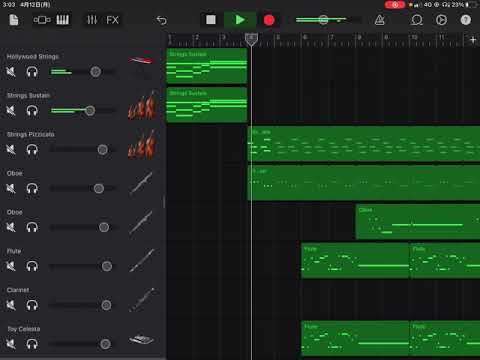Image resolution: width=480 pixels, height=360 pixels.
Task: Solo the Clarinet track
Action: point(32,305)
